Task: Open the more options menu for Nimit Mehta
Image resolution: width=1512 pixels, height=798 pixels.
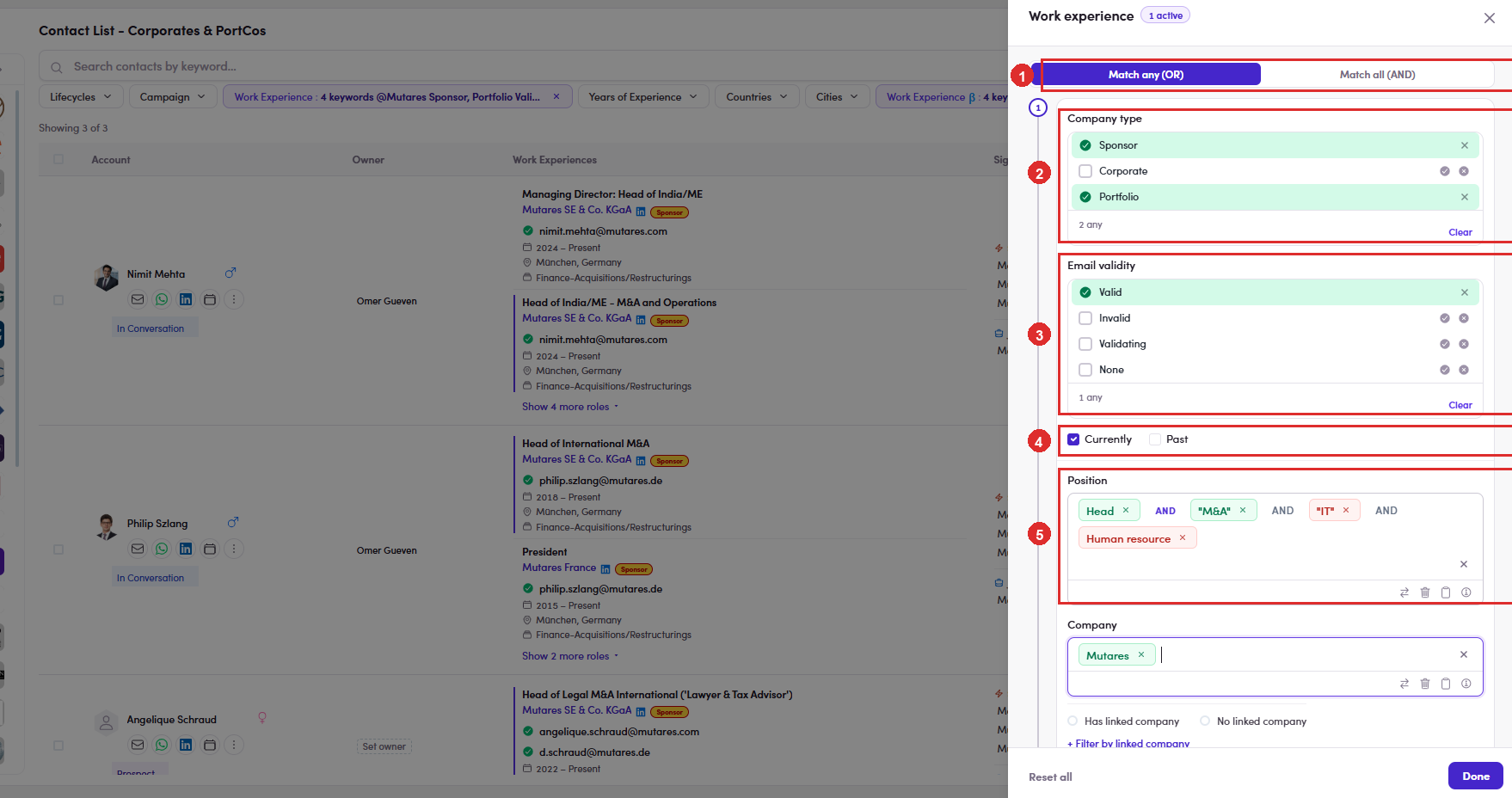Action: [x=234, y=299]
